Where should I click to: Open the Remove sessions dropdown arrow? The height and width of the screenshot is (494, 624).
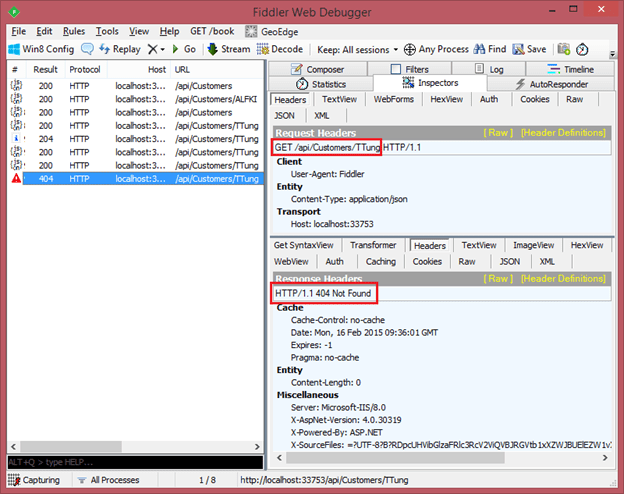[162, 50]
